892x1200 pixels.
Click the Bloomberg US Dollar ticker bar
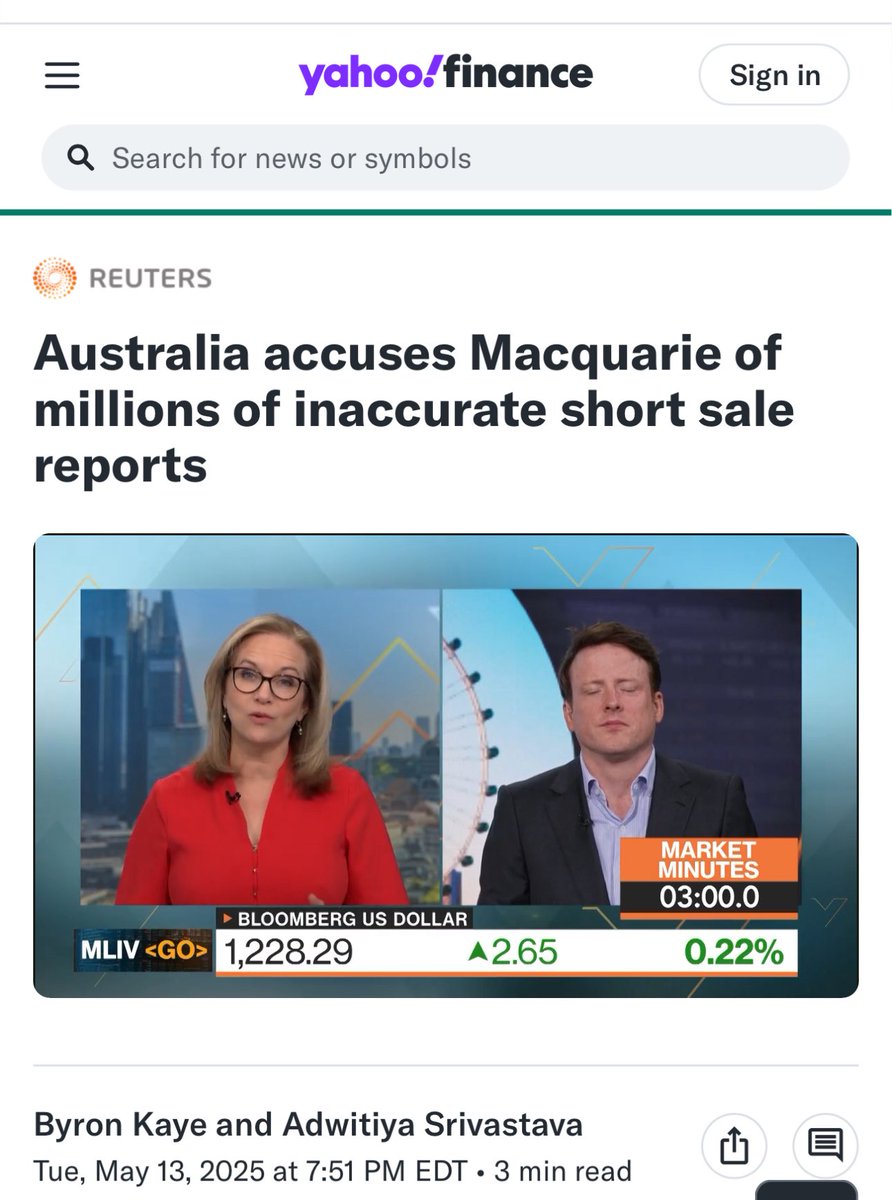[506, 941]
